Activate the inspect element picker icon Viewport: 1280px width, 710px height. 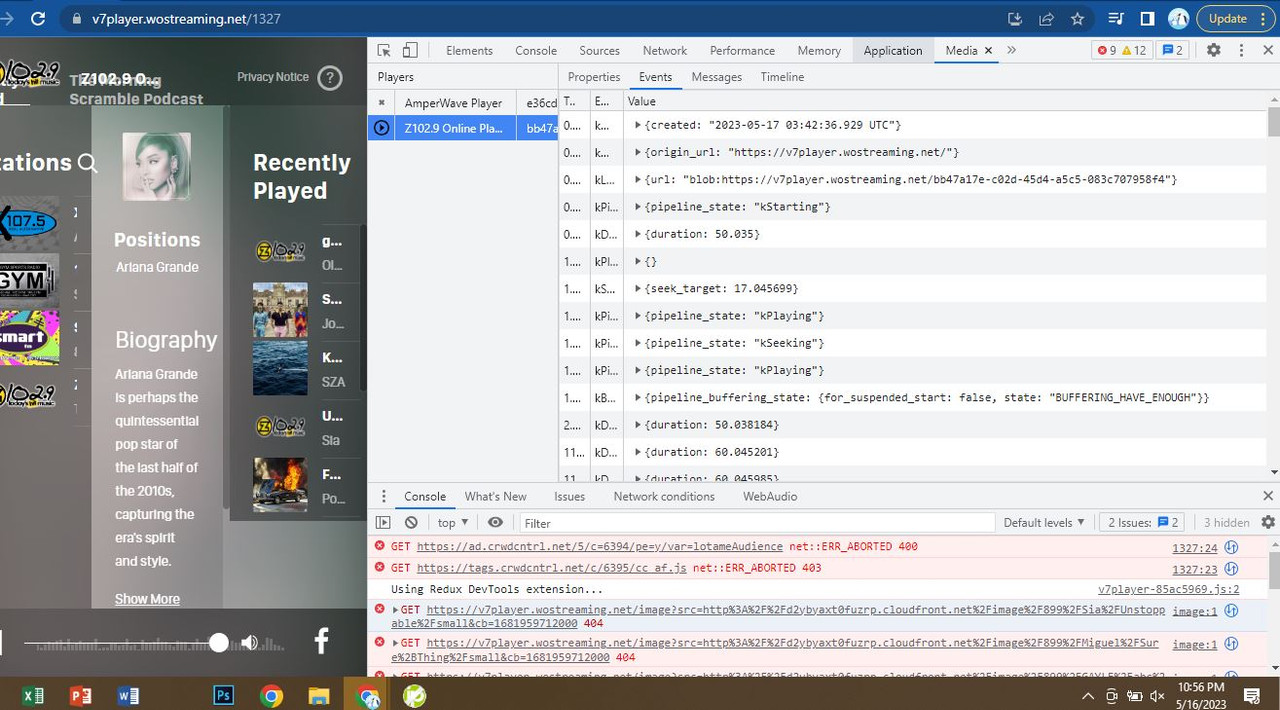[384, 50]
